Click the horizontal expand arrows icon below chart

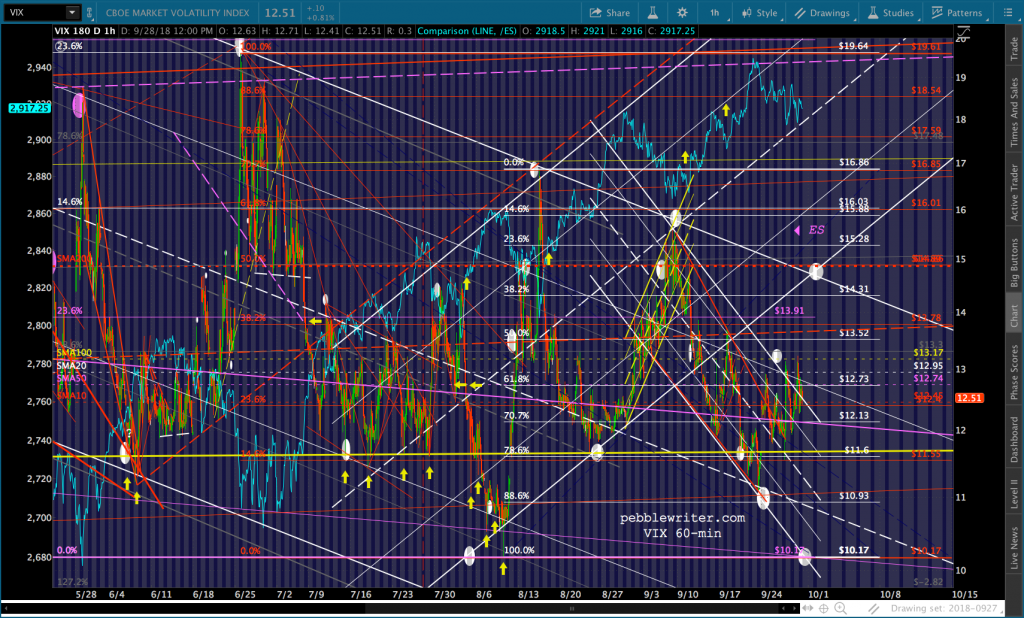coord(808,608)
